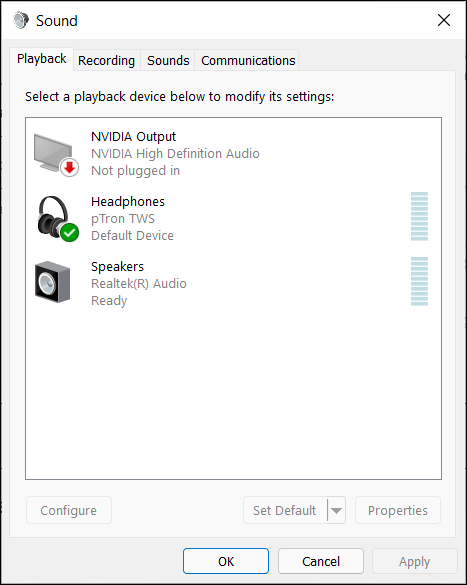Click the Set Default button
This screenshot has height=585, width=467.
click(285, 510)
